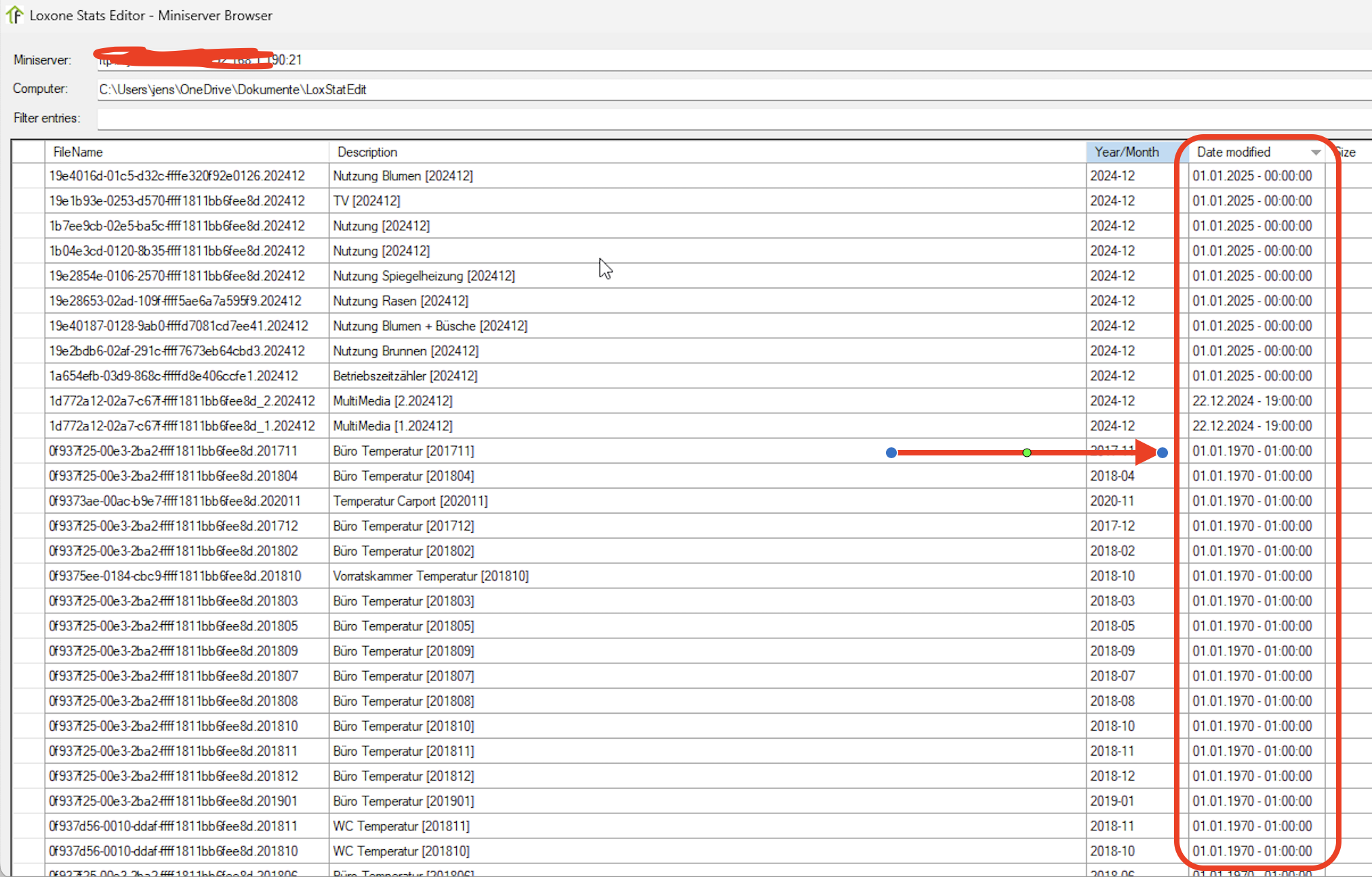Click the Size column header

point(1348,152)
